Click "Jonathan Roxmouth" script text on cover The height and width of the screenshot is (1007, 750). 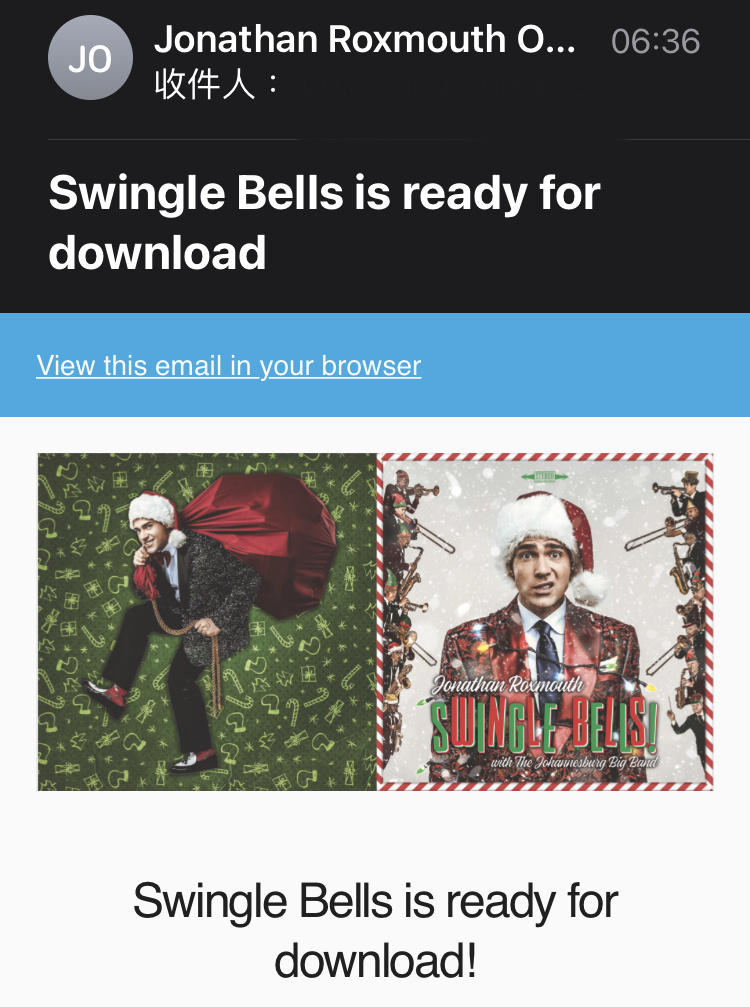(507, 685)
